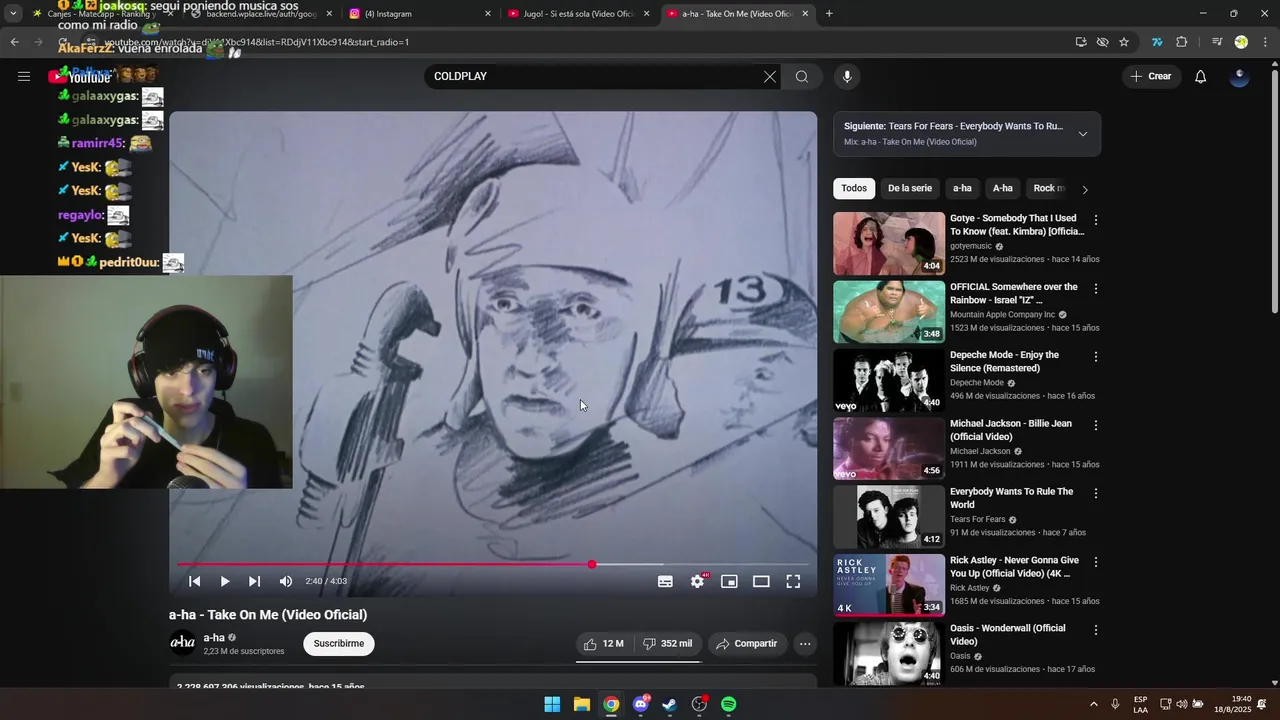Toggle theater mode
Screen dimensions: 1280x720
(761, 581)
